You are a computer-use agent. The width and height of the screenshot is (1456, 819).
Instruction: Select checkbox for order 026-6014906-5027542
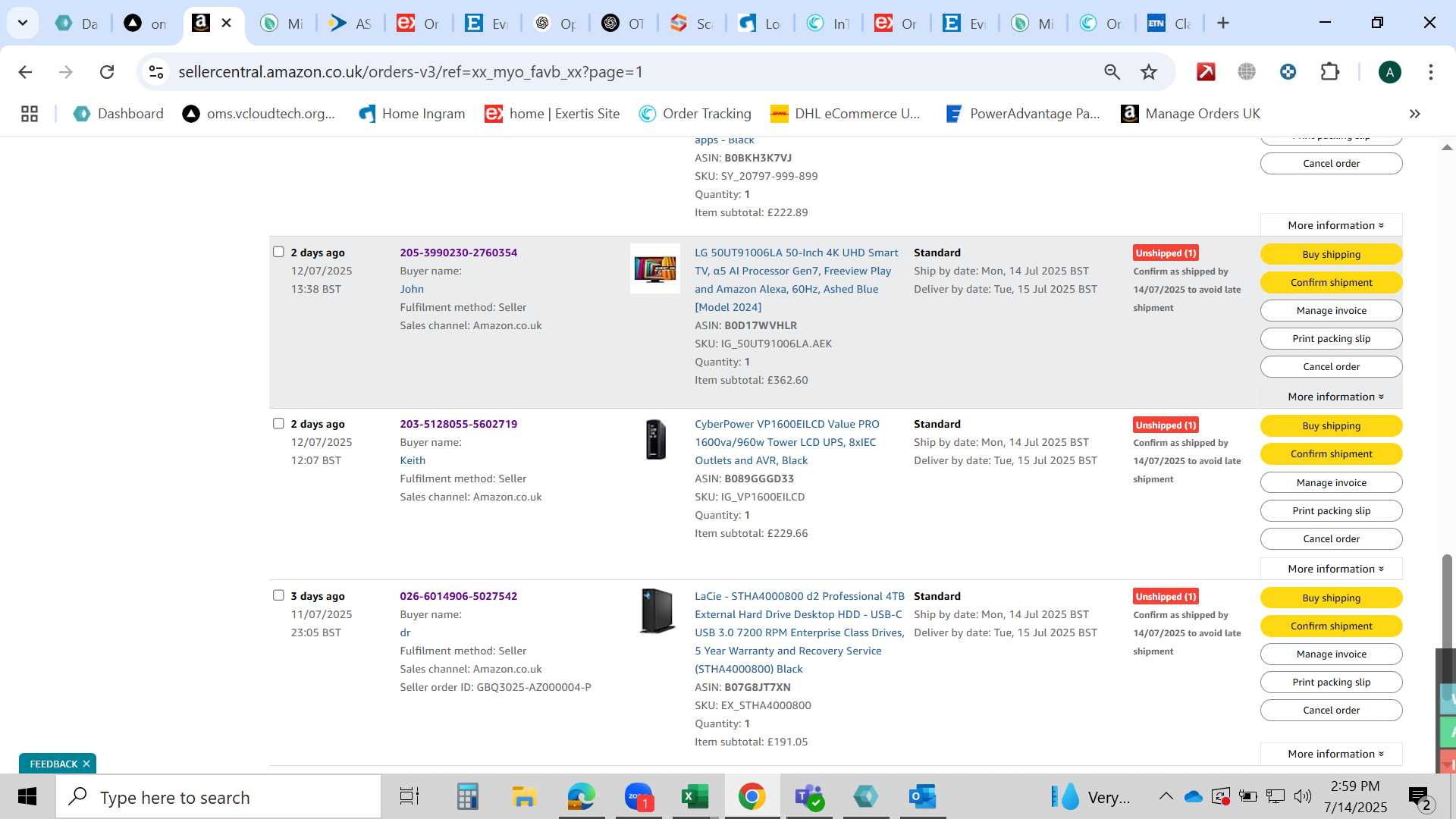click(278, 595)
